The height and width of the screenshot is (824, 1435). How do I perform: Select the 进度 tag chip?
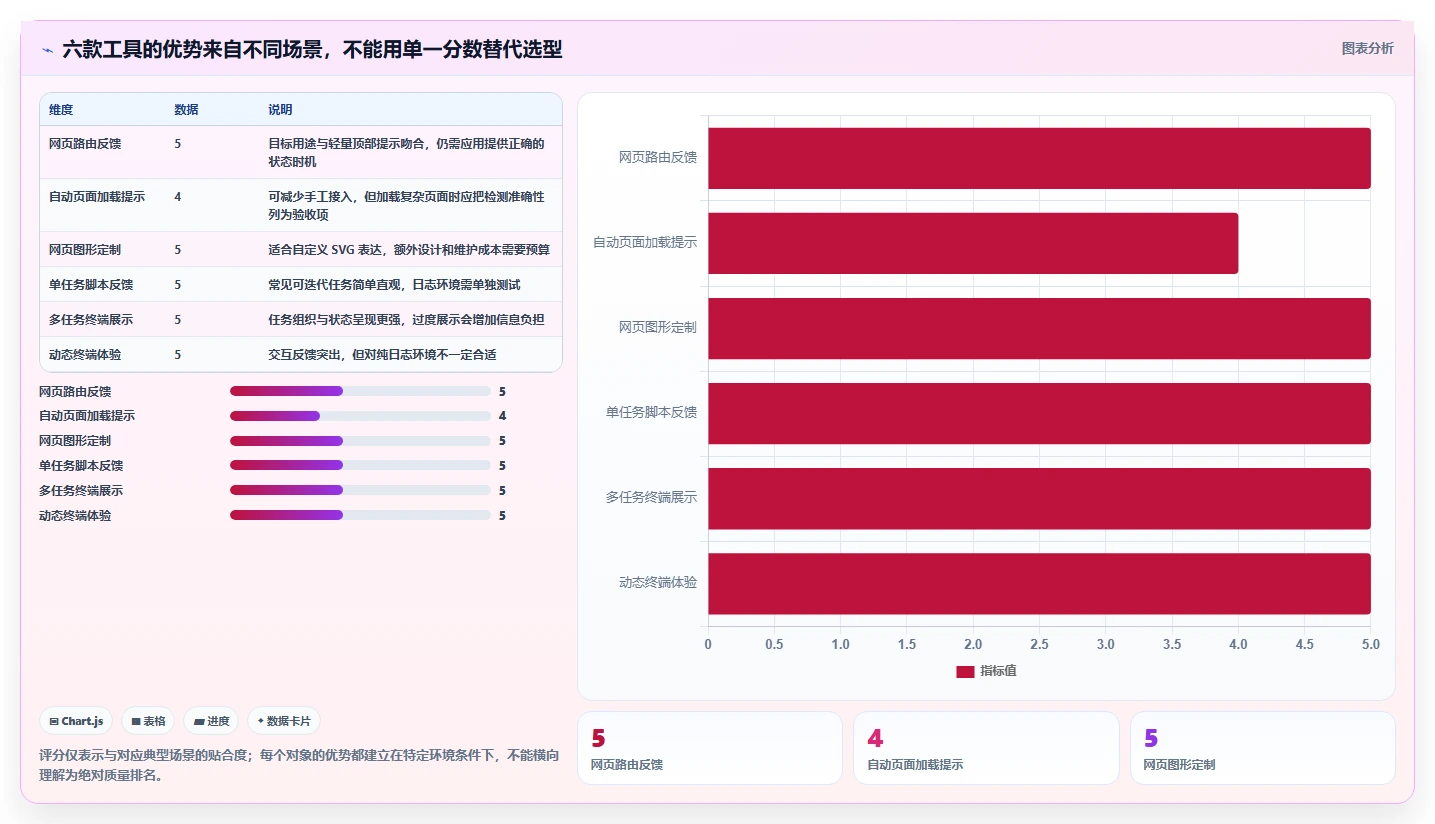coord(211,721)
